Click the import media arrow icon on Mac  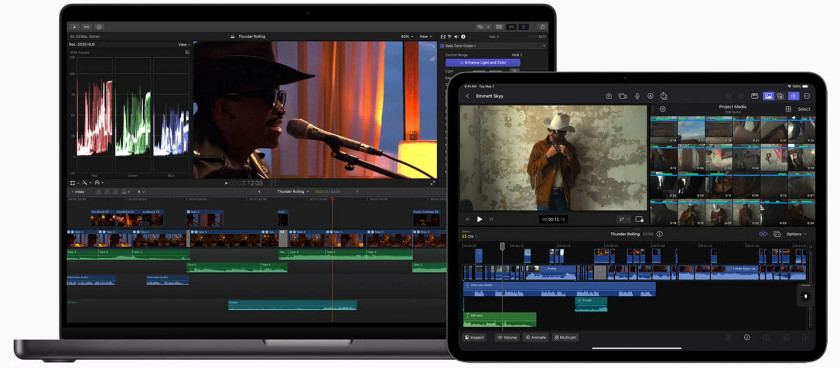(x=73, y=26)
